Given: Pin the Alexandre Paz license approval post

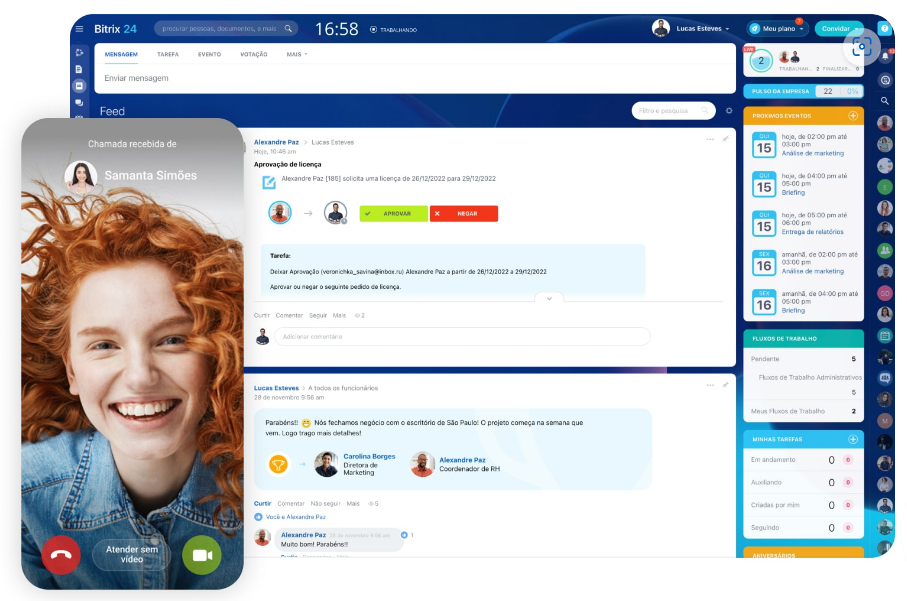Looking at the screenshot, I should (726, 139).
